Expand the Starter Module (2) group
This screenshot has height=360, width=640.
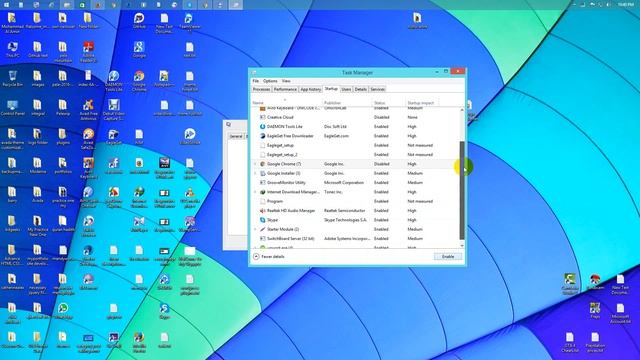tap(256, 229)
